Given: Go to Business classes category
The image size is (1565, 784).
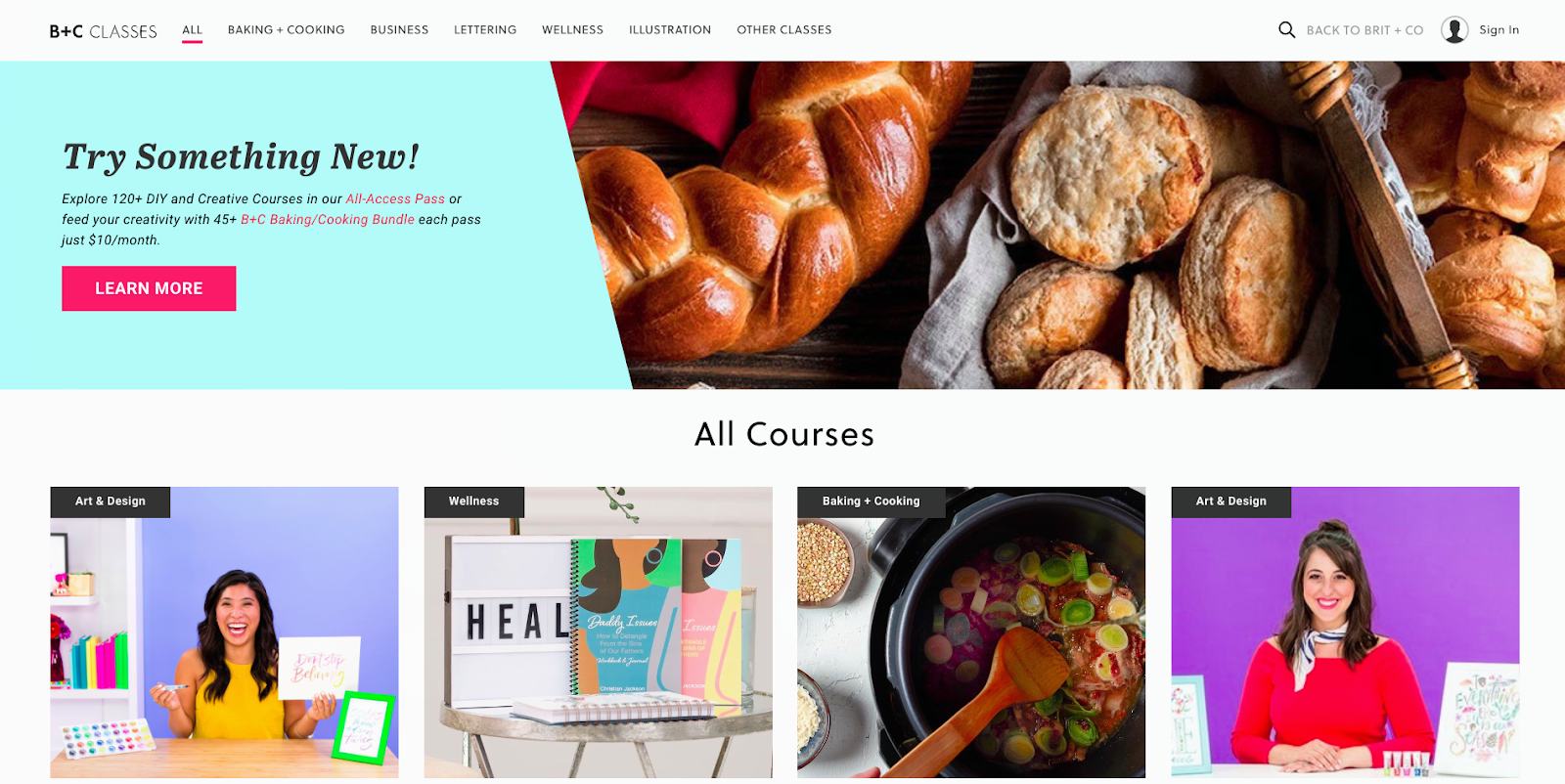Looking at the screenshot, I should pyautogui.click(x=399, y=30).
